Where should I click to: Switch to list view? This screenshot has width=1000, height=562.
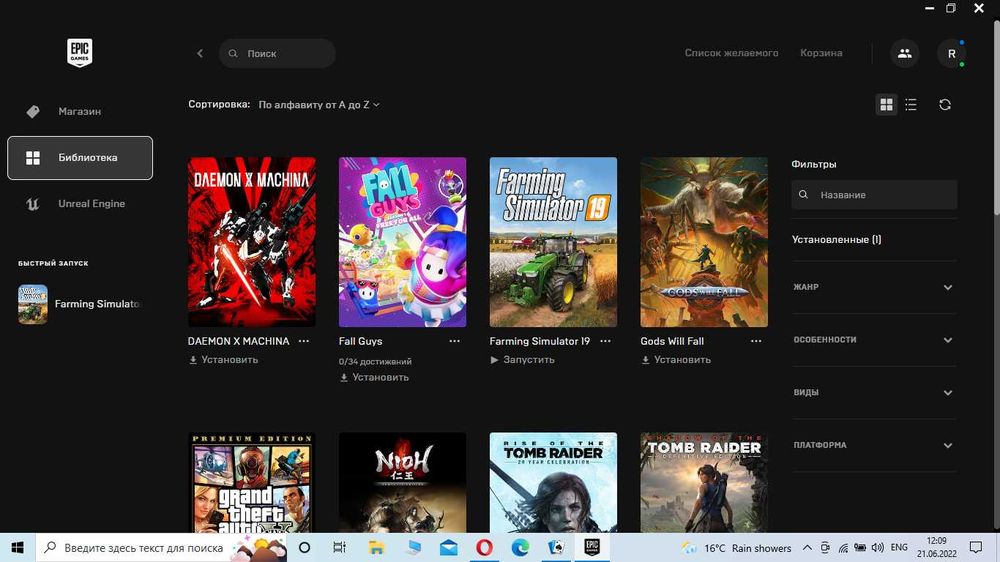click(x=911, y=105)
